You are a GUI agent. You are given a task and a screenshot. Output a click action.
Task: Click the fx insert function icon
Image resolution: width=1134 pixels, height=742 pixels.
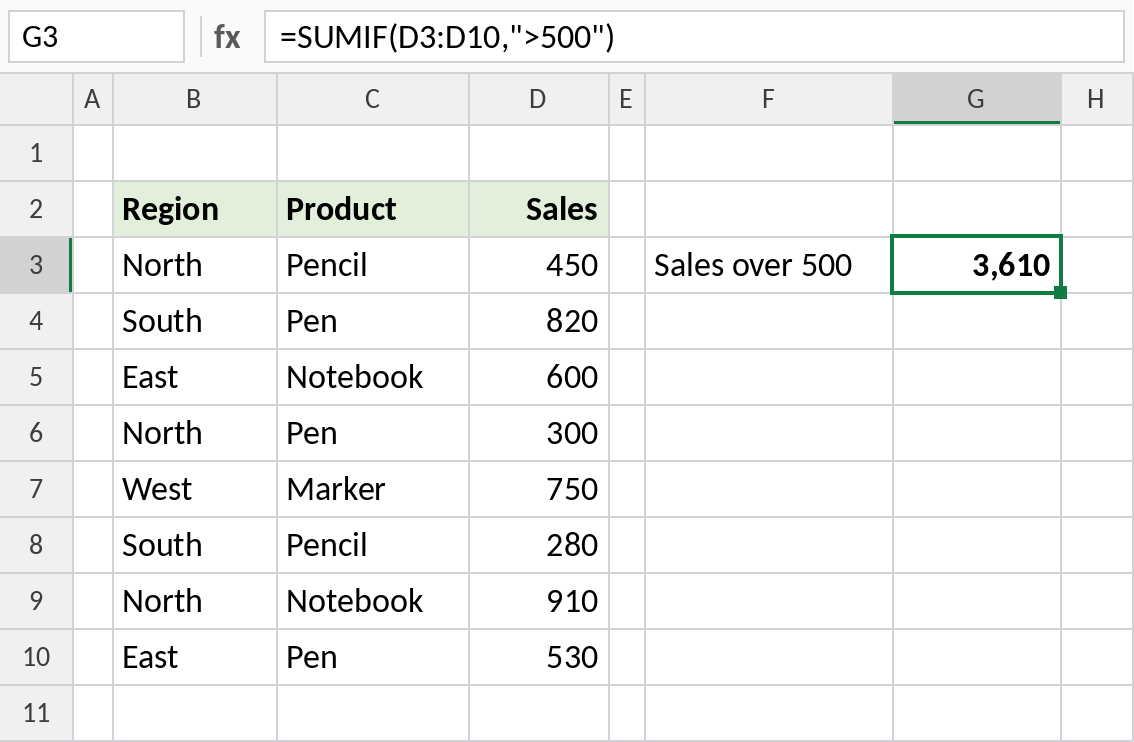pos(226,37)
